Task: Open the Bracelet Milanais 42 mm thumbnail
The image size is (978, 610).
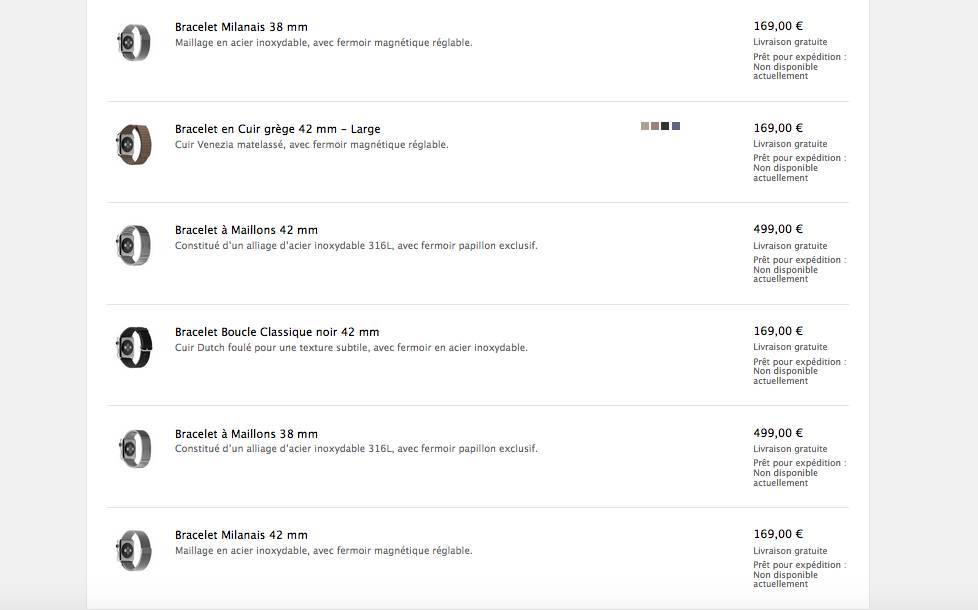Action: pos(134,550)
